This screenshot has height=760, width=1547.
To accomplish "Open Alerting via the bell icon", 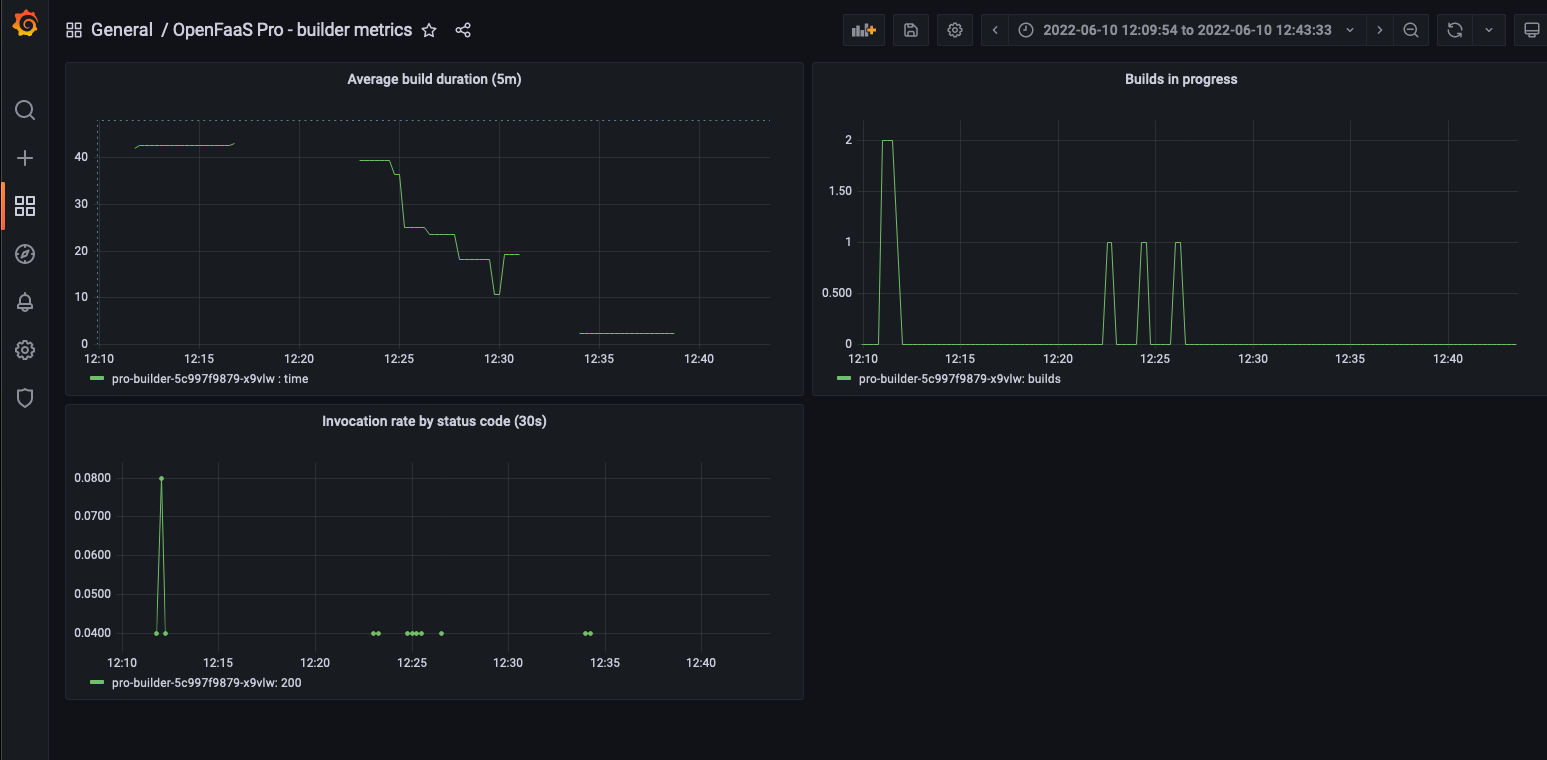I will (25, 301).
